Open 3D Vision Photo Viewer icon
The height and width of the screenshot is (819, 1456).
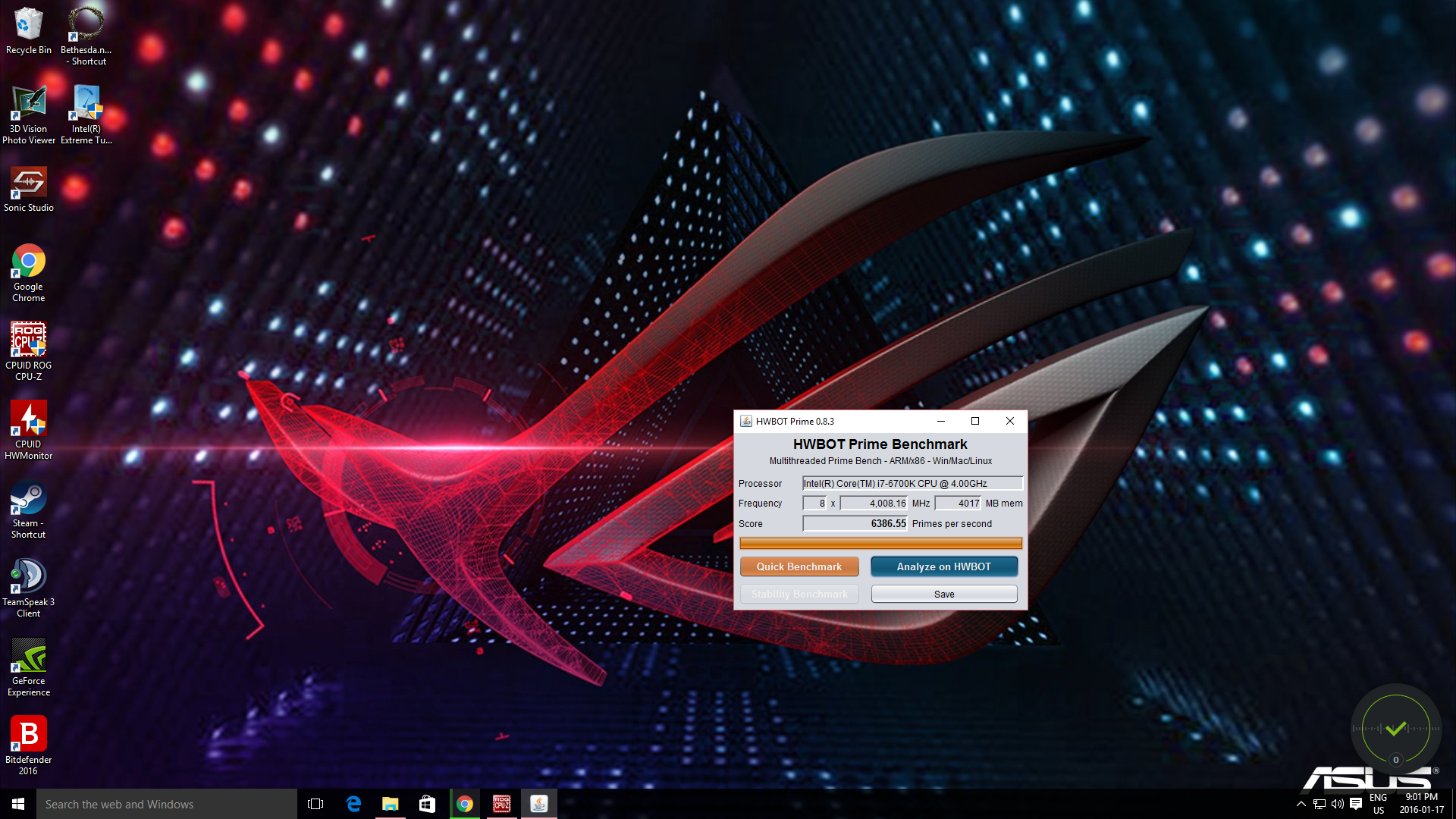coord(29,114)
